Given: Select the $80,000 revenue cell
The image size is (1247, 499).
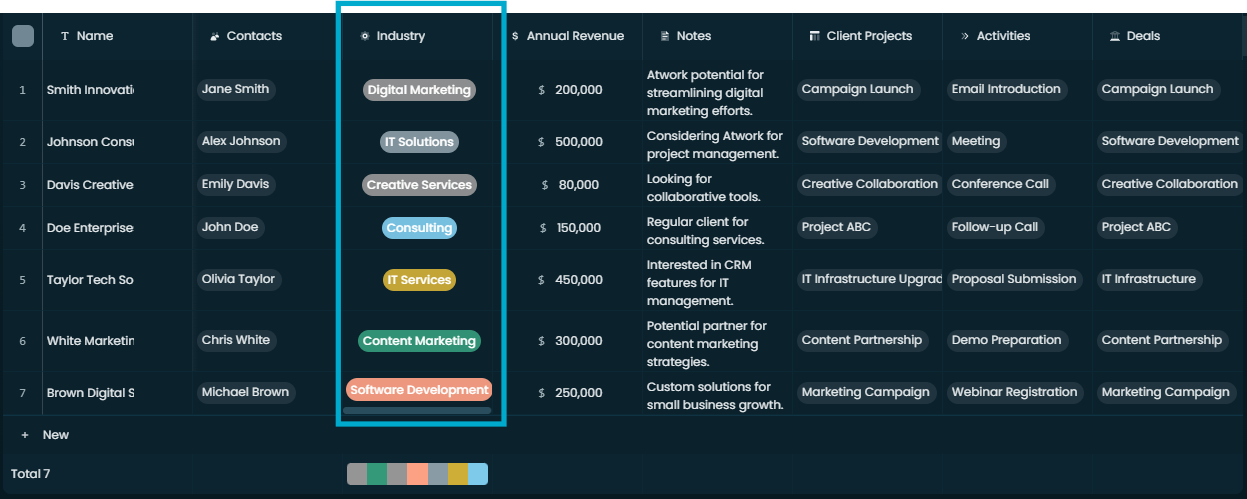Looking at the screenshot, I should tap(568, 185).
